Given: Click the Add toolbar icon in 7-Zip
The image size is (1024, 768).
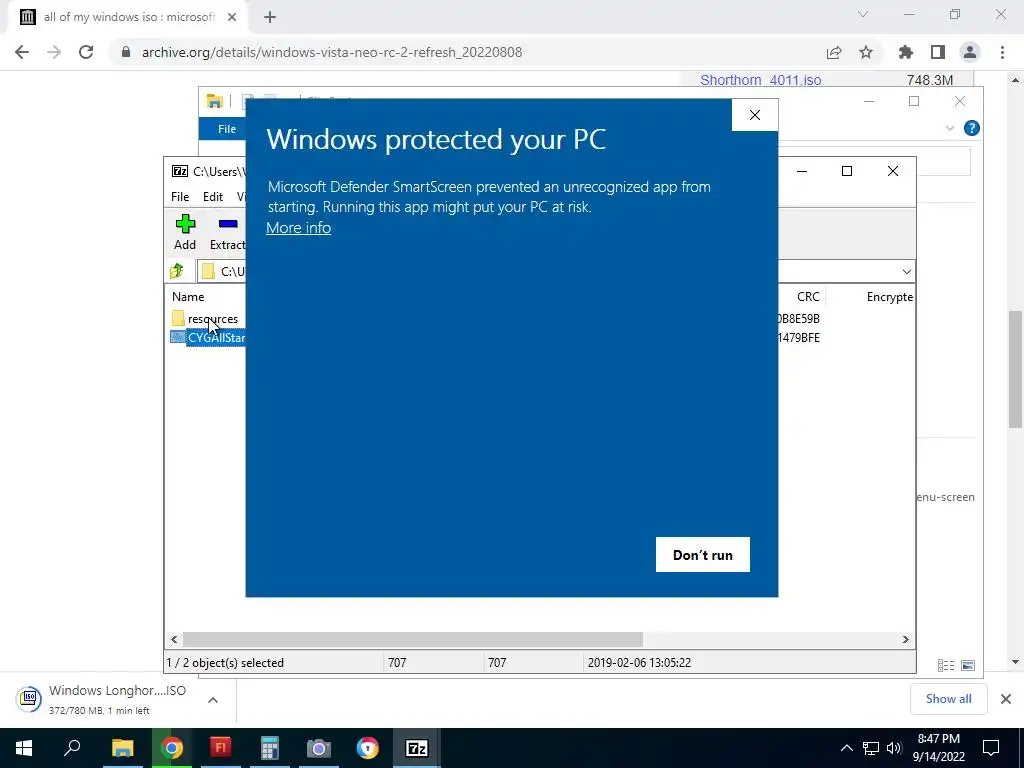Looking at the screenshot, I should point(185,232).
